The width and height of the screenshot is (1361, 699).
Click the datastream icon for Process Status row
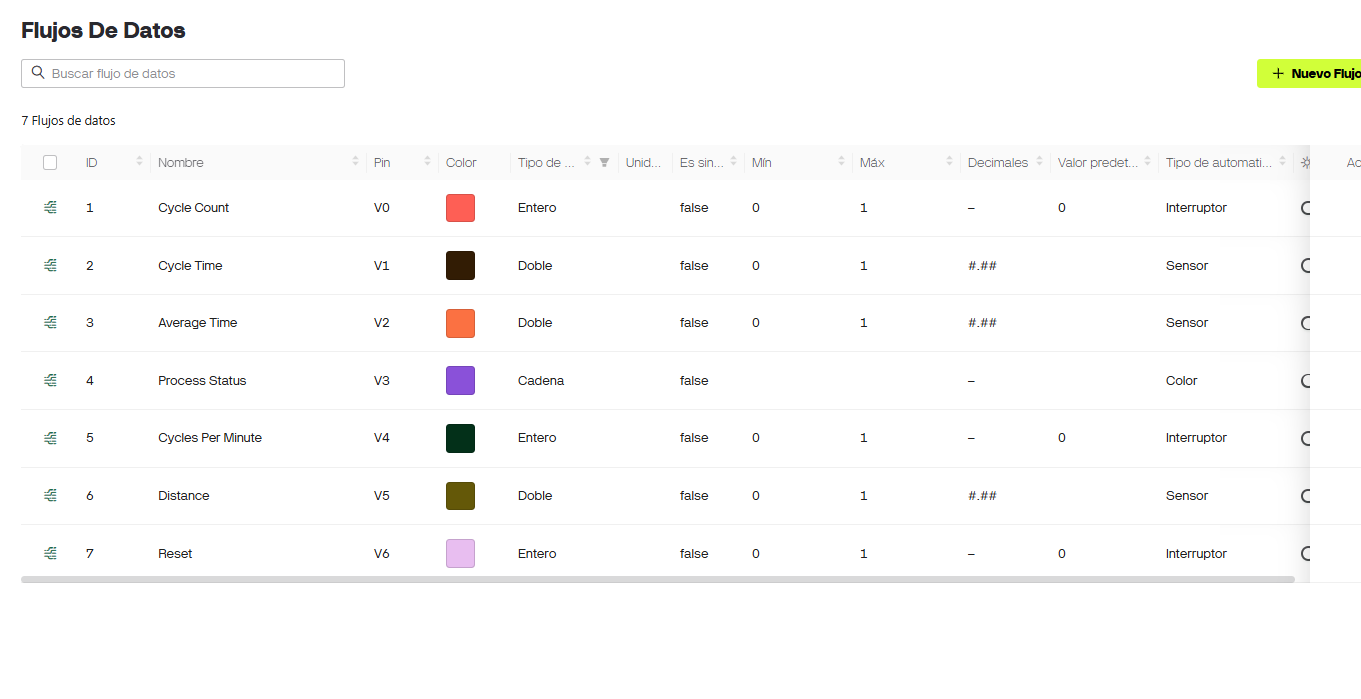[50, 380]
